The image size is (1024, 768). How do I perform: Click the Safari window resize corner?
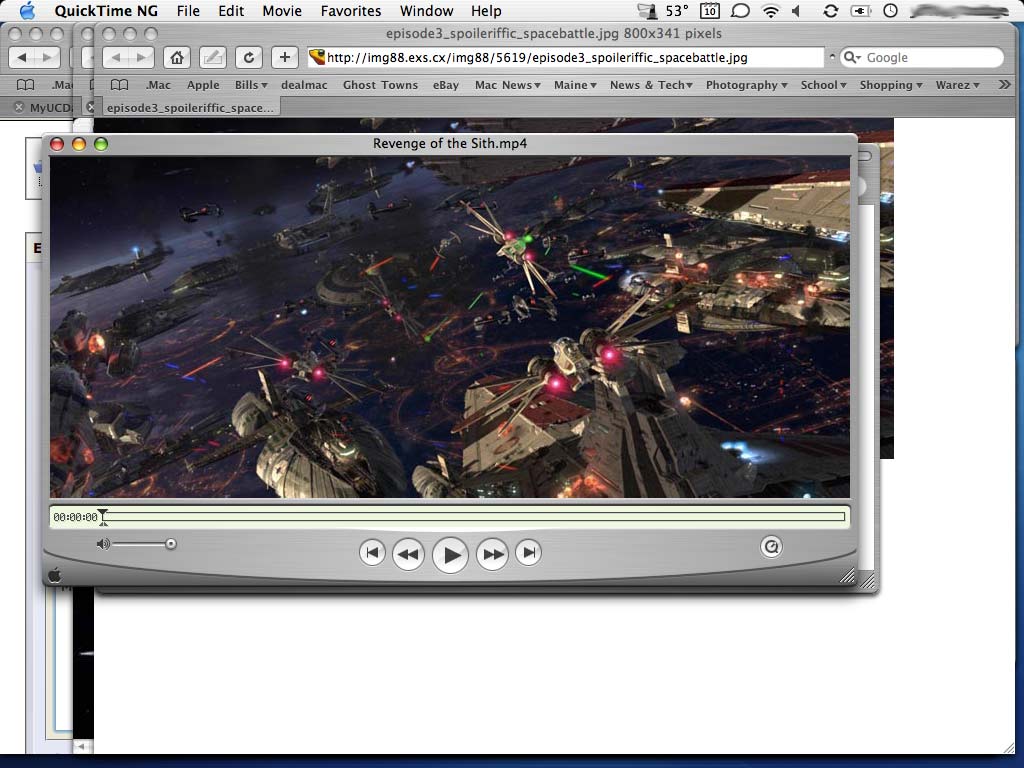pos(1009,747)
